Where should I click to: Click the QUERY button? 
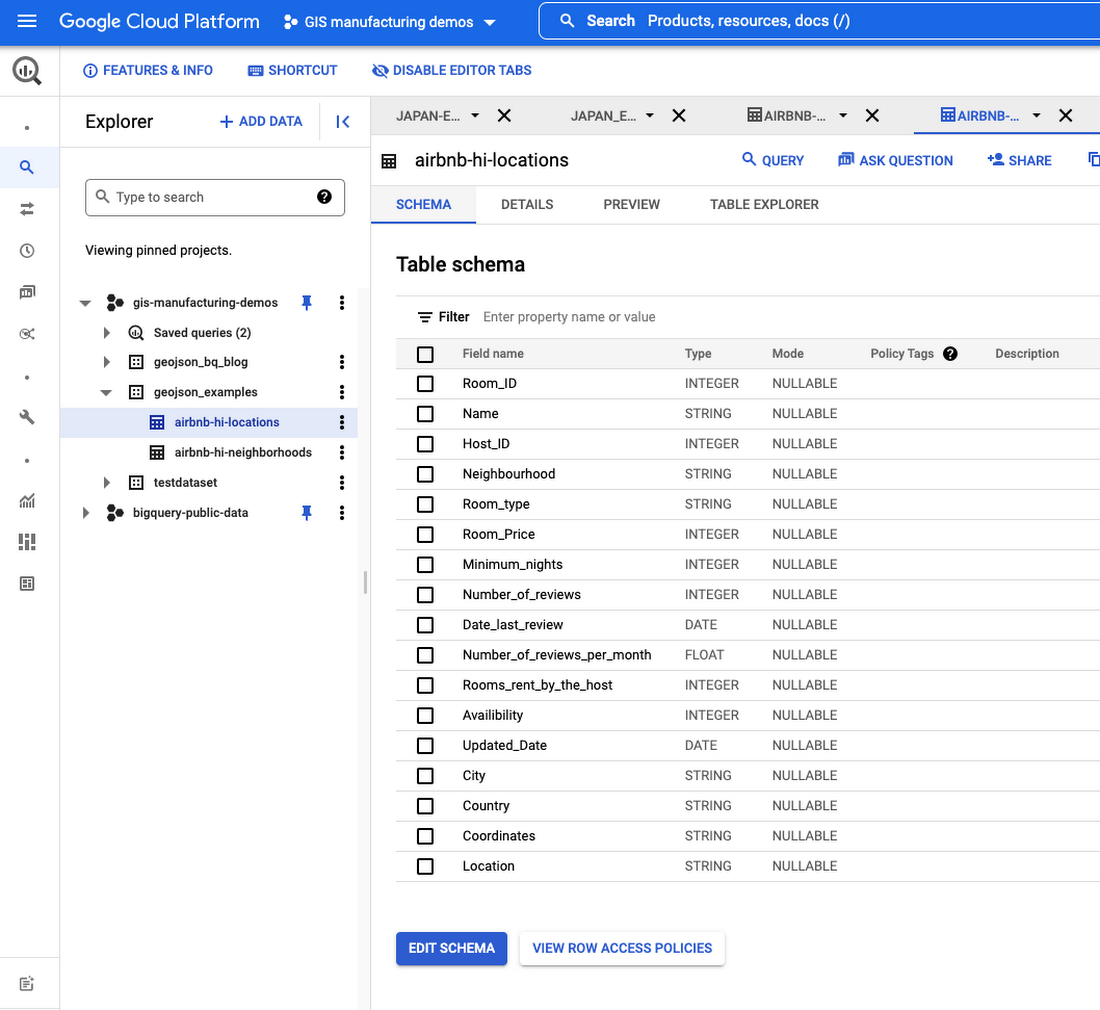(773, 160)
